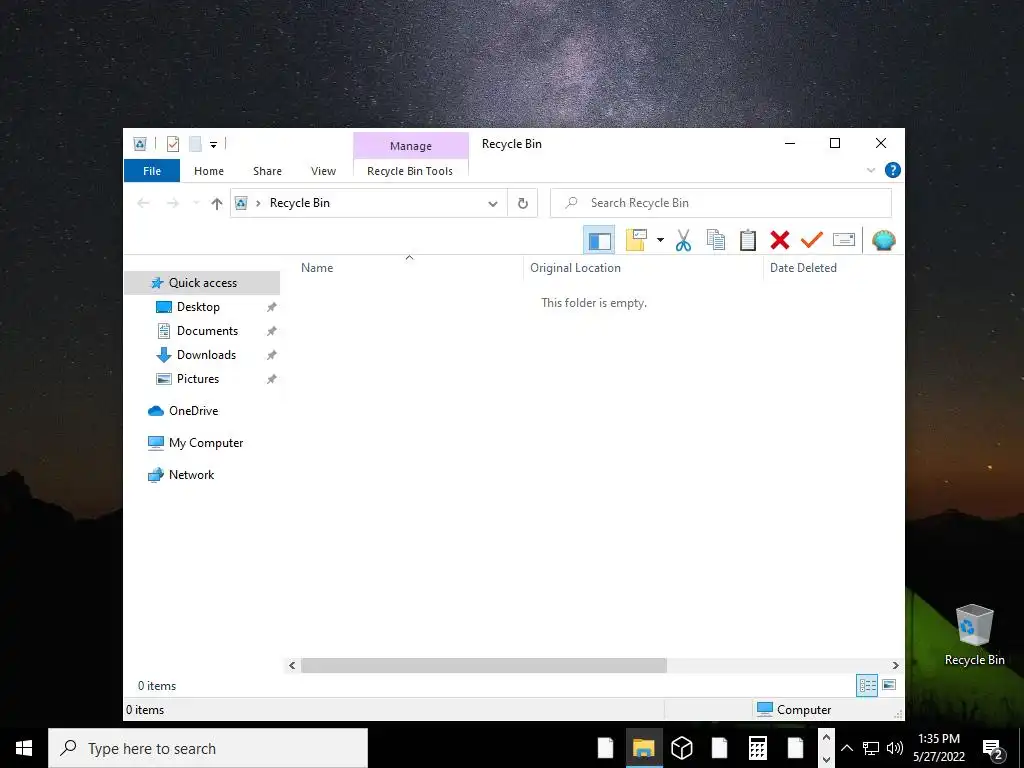Image resolution: width=1024 pixels, height=768 pixels.
Task: Click the Recycle Bin title bar icon
Action: (x=140, y=144)
